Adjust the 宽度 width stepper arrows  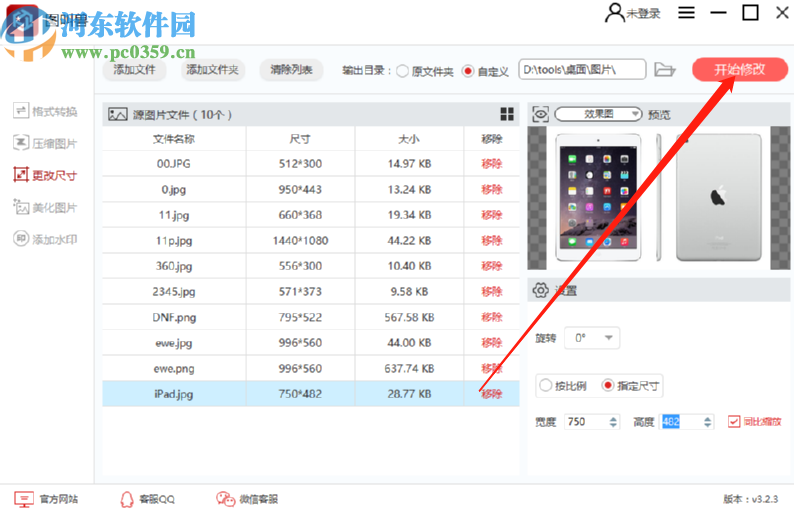pos(613,422)
